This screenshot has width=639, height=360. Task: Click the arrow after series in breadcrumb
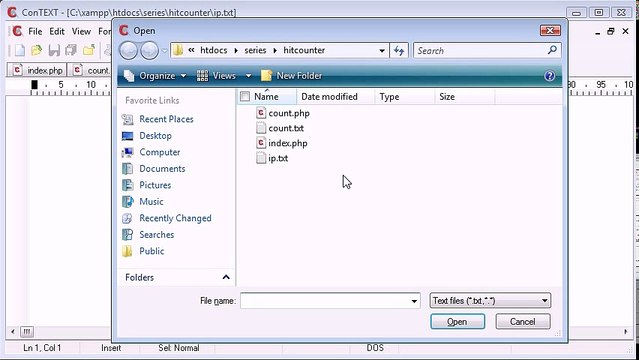pyautogui.click(x=275, y=51)
